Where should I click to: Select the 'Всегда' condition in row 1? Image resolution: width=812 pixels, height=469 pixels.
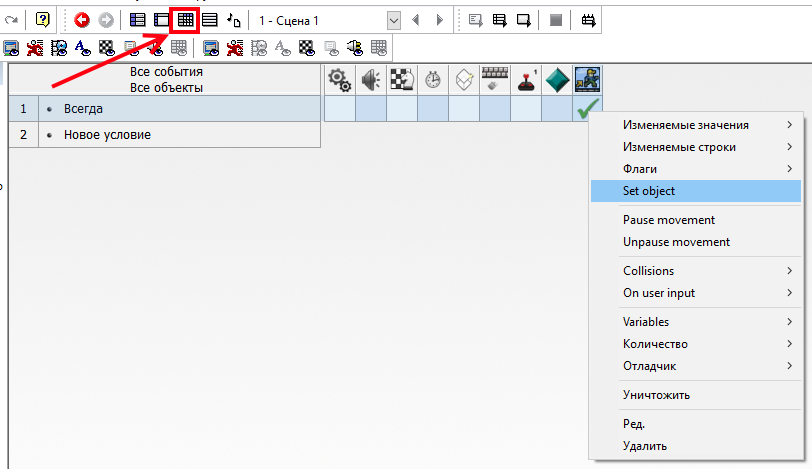pyautogui.click(x=83, y=108)
